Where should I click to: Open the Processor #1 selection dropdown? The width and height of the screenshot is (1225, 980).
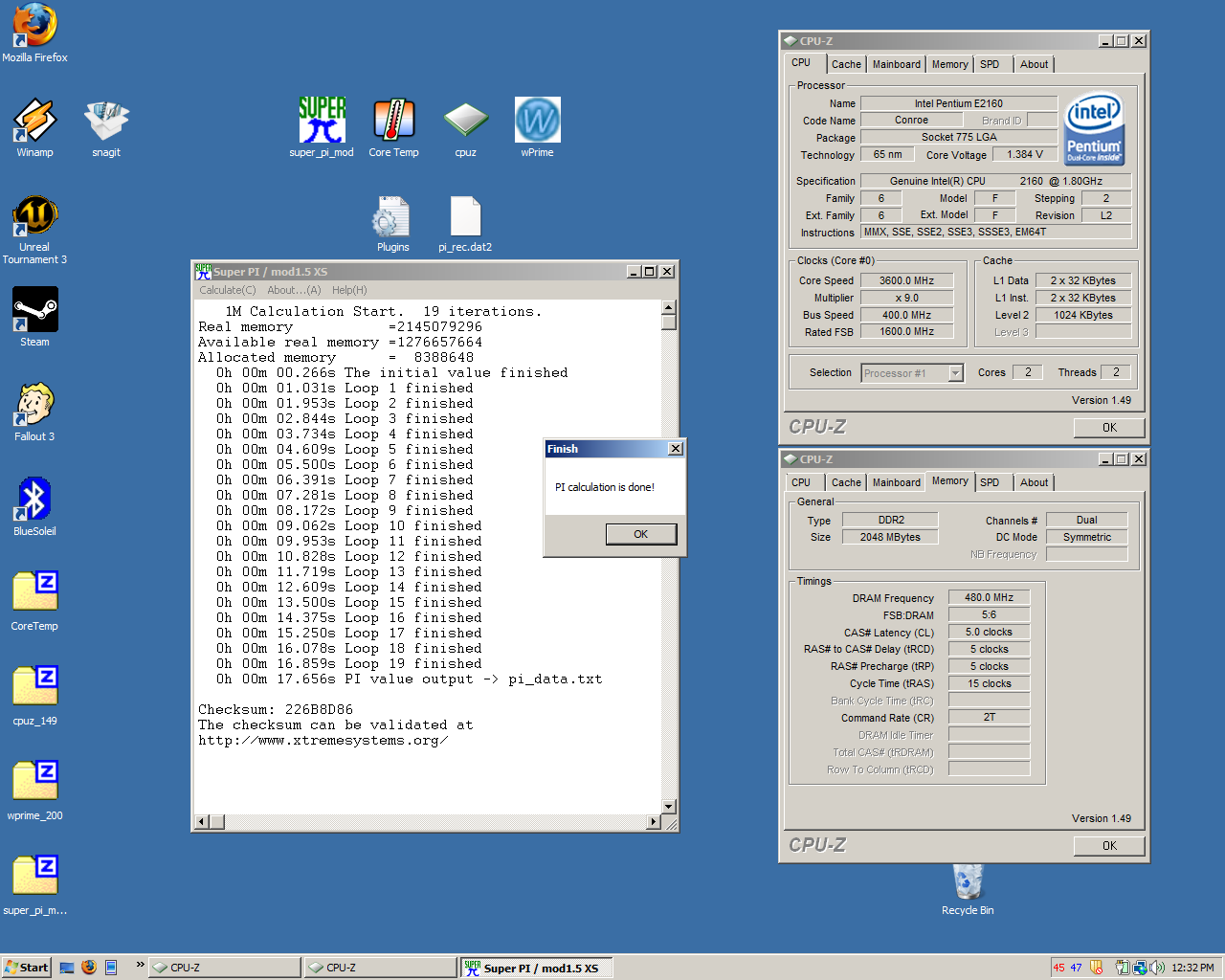tap(912, 373)
